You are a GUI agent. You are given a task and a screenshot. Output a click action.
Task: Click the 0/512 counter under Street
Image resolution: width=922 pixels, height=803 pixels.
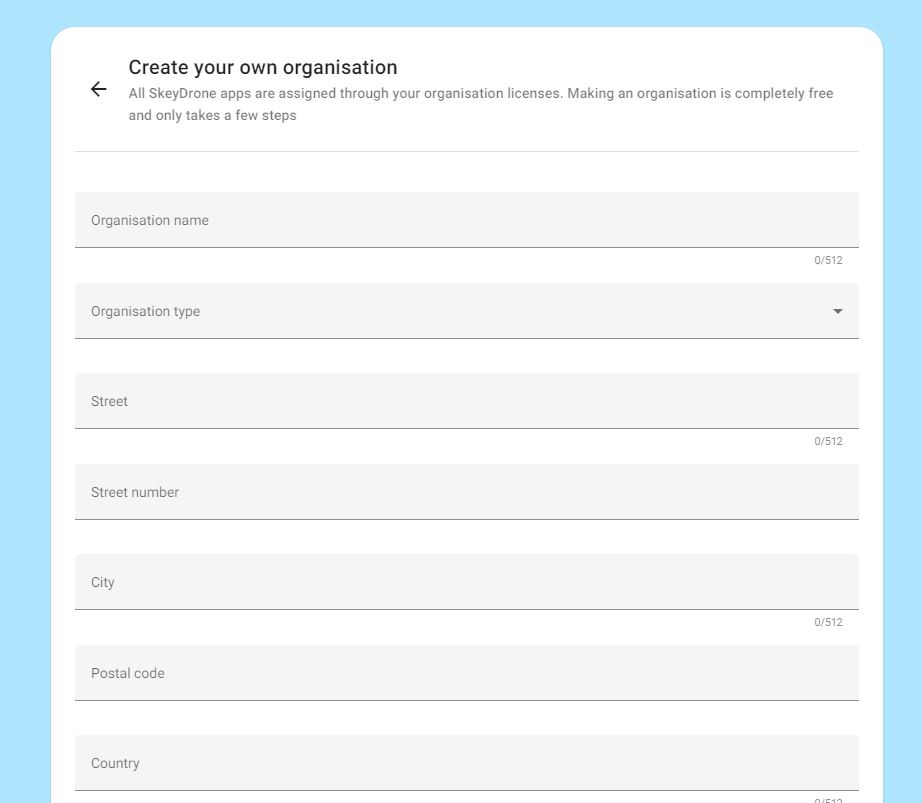(828, 441)
